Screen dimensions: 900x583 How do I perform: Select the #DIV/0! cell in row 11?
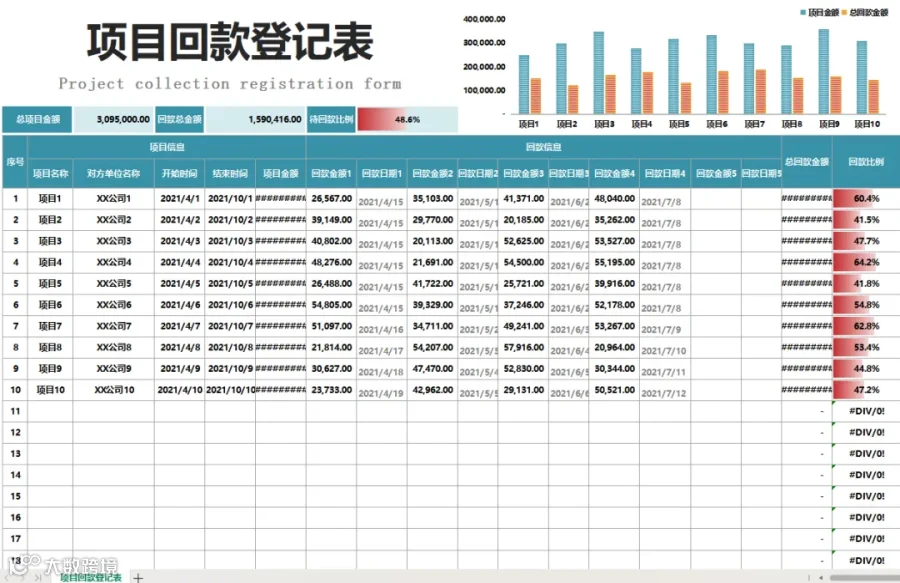(866, 411)
